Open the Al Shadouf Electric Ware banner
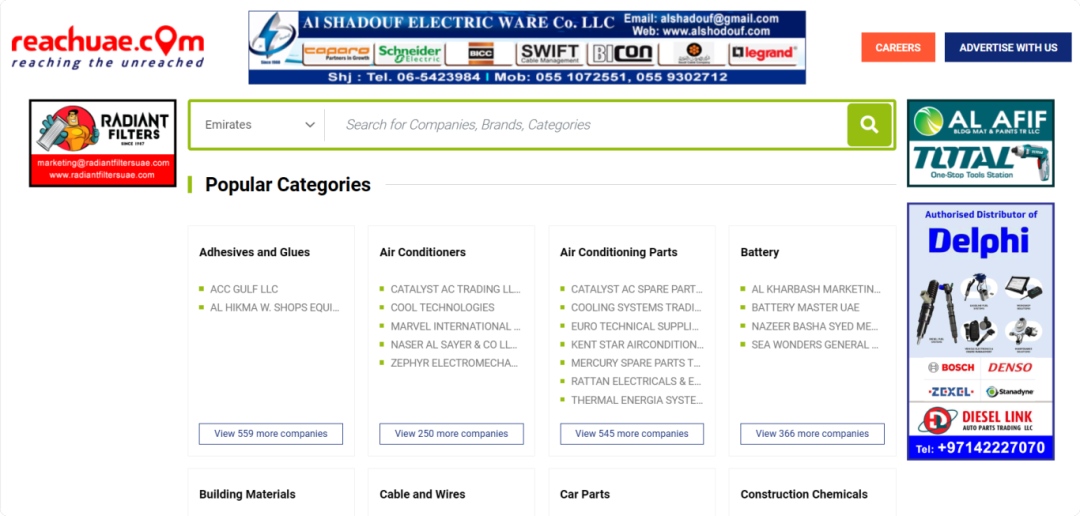The width and height of the screenshot is (1080, 516). [x=527, y=48]
